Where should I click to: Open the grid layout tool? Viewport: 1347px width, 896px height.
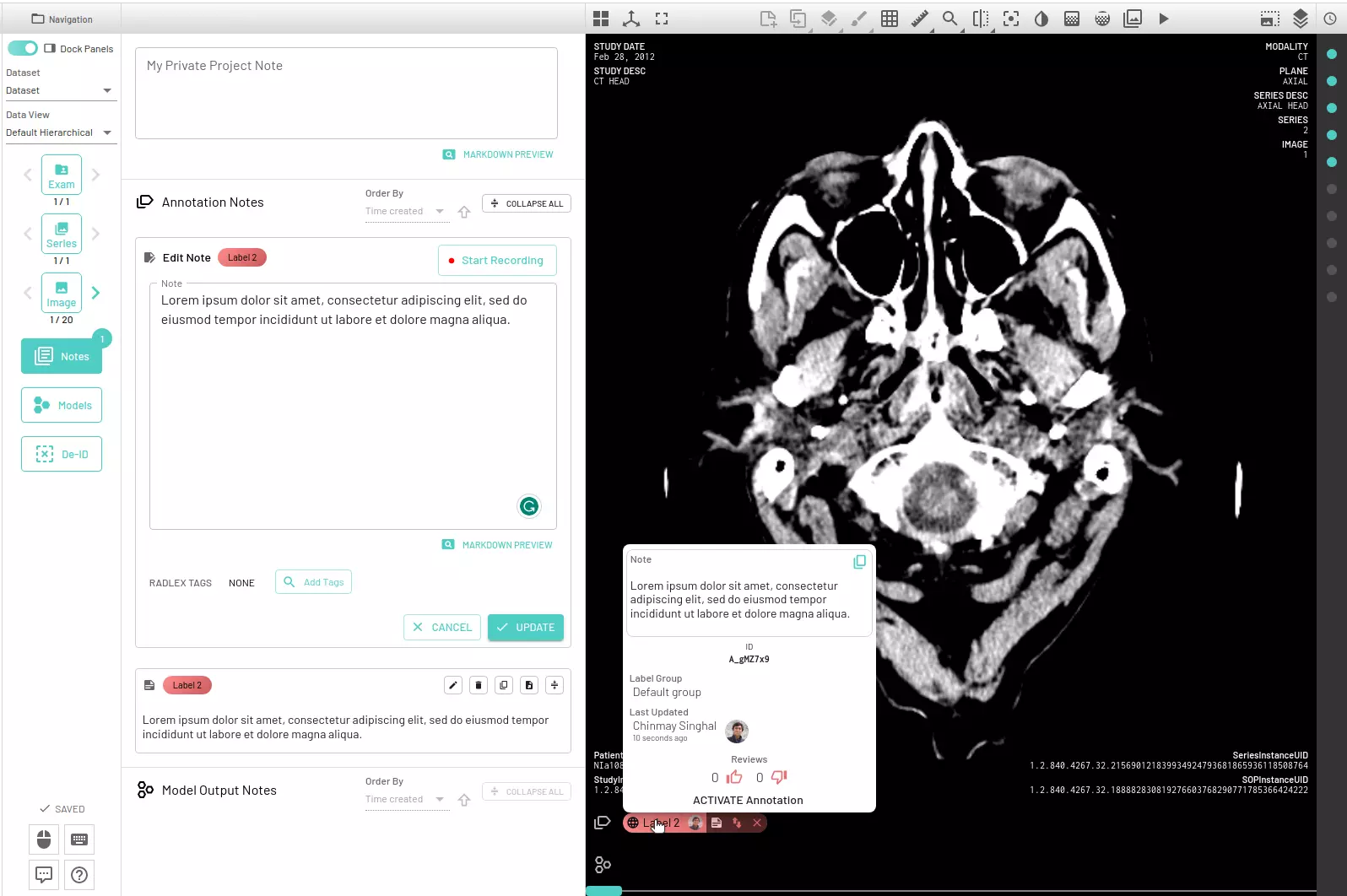pyautogui.click(x=890, y=19)
